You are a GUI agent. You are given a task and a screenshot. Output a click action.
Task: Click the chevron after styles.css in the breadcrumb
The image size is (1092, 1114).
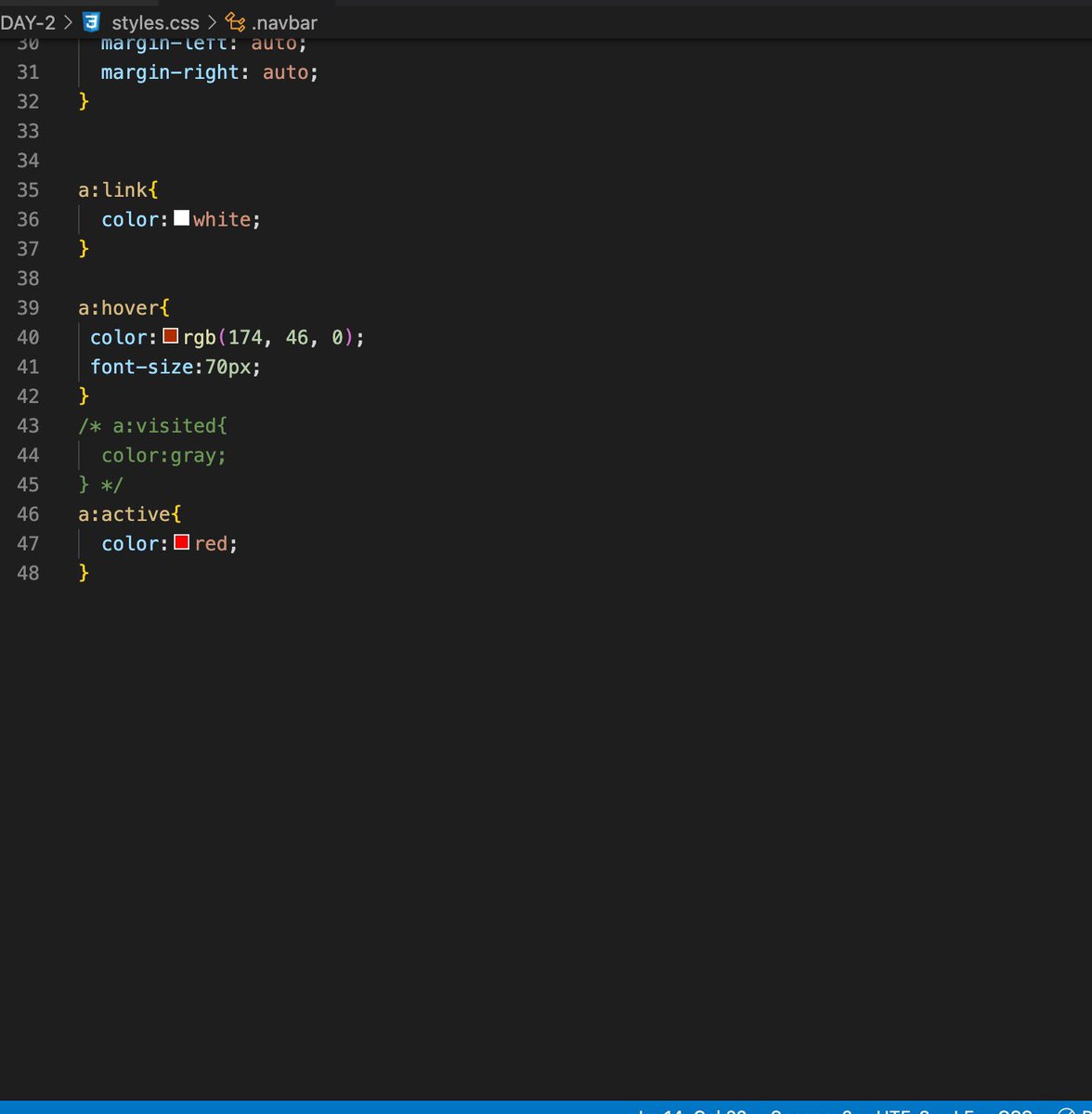click(212, 22)
